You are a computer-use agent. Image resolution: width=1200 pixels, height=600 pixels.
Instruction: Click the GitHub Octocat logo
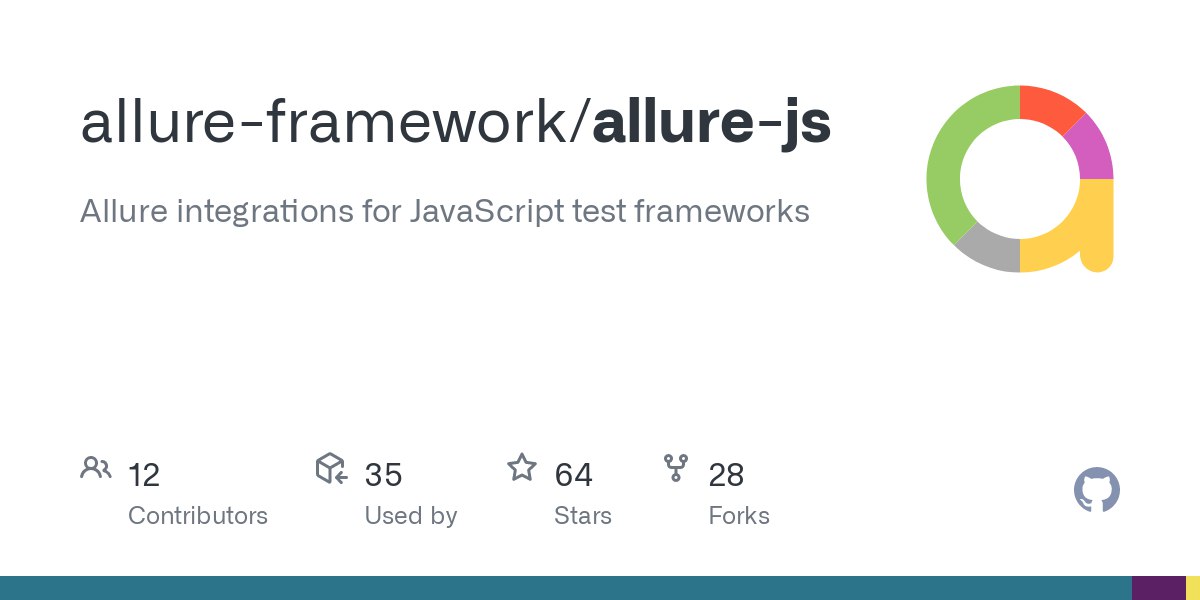[x=1097, y=491]
